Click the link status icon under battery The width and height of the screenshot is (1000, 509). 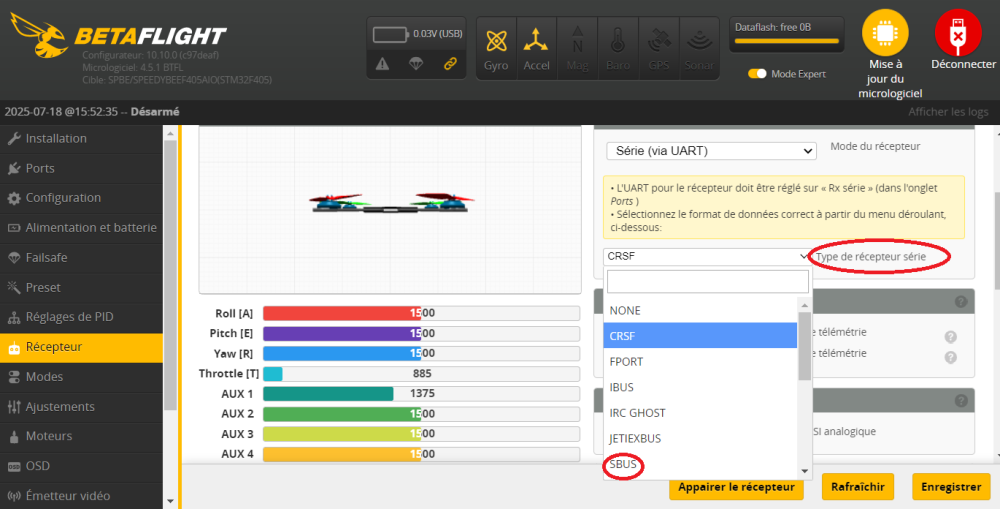[450, 64]
